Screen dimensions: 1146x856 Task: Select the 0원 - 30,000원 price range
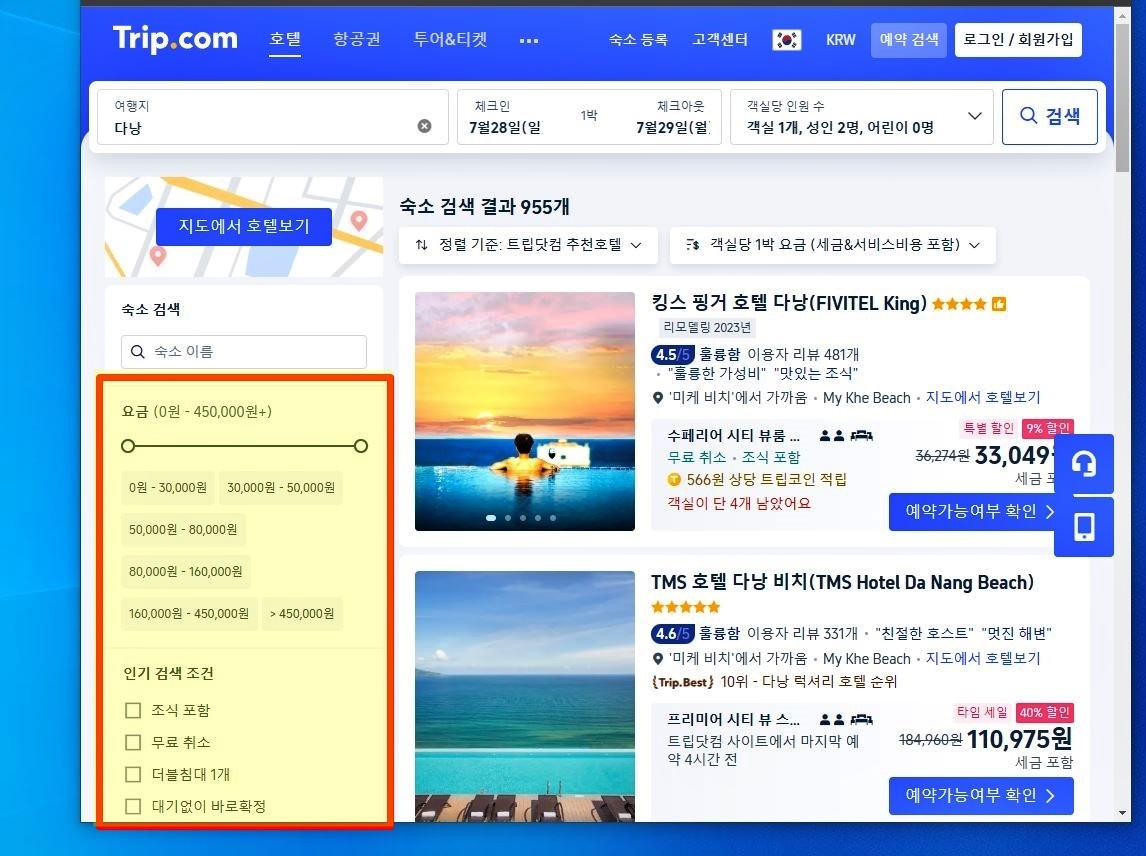168,488
